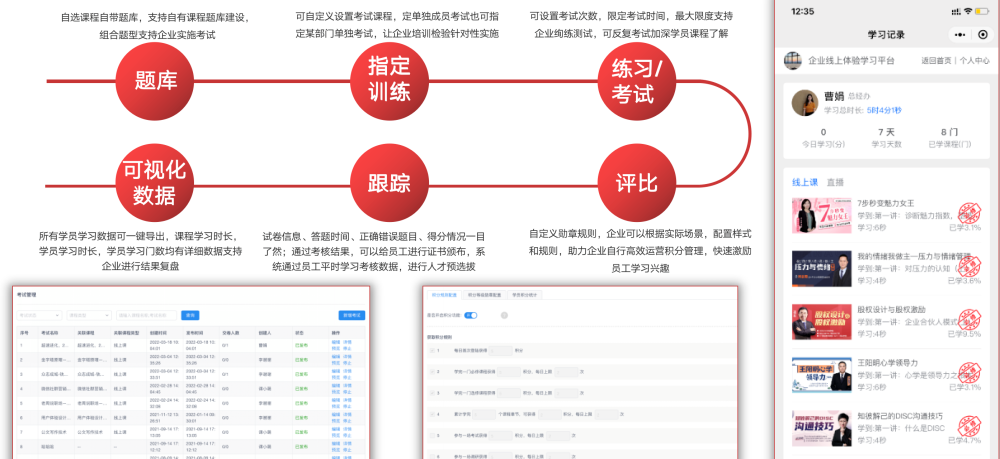Open the 压力与情绪管理 course thumbnail
This screenshot has width=1000, height=459.
[821, 268]
